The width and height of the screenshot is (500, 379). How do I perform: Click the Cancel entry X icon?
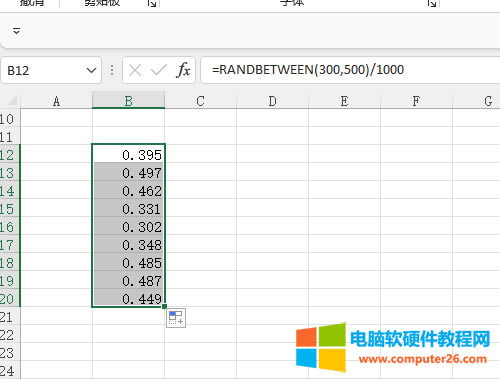pos(135,70)
